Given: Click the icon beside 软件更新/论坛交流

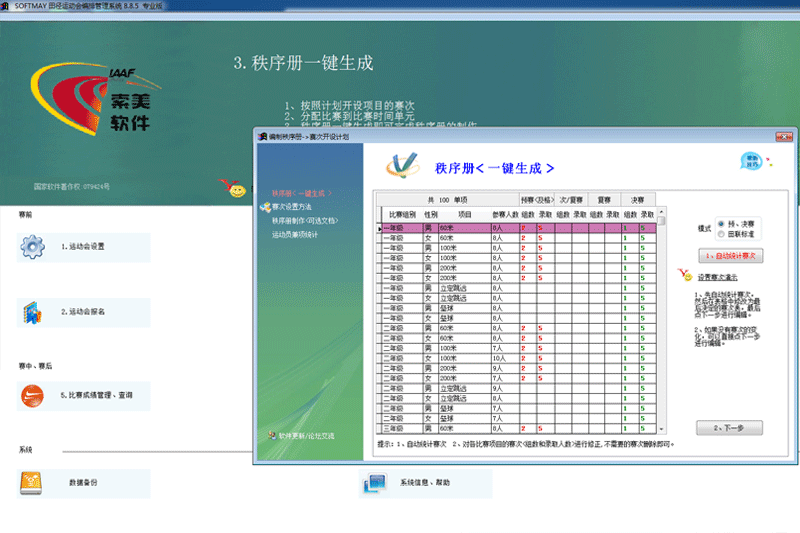Looking at the screenshot, I should coord(272,436).
